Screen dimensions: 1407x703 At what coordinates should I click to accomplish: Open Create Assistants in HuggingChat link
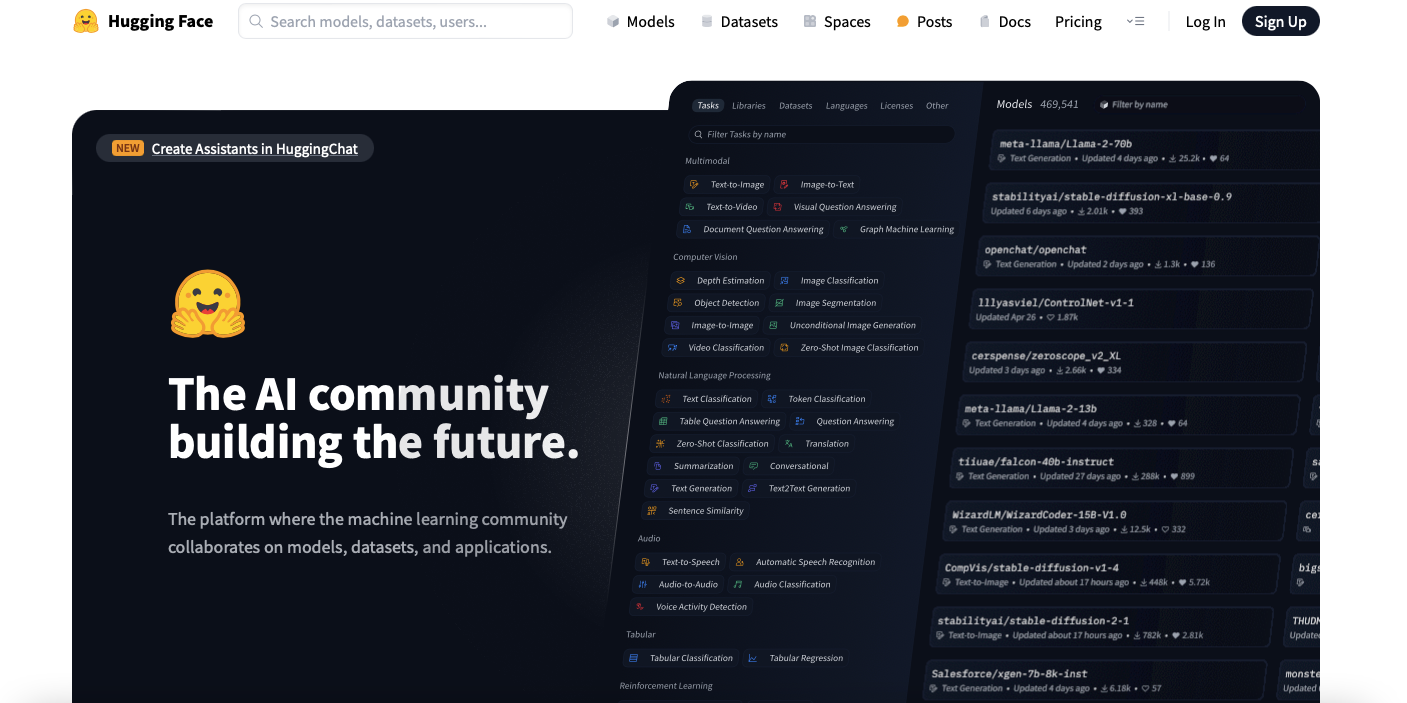point(255,148)
